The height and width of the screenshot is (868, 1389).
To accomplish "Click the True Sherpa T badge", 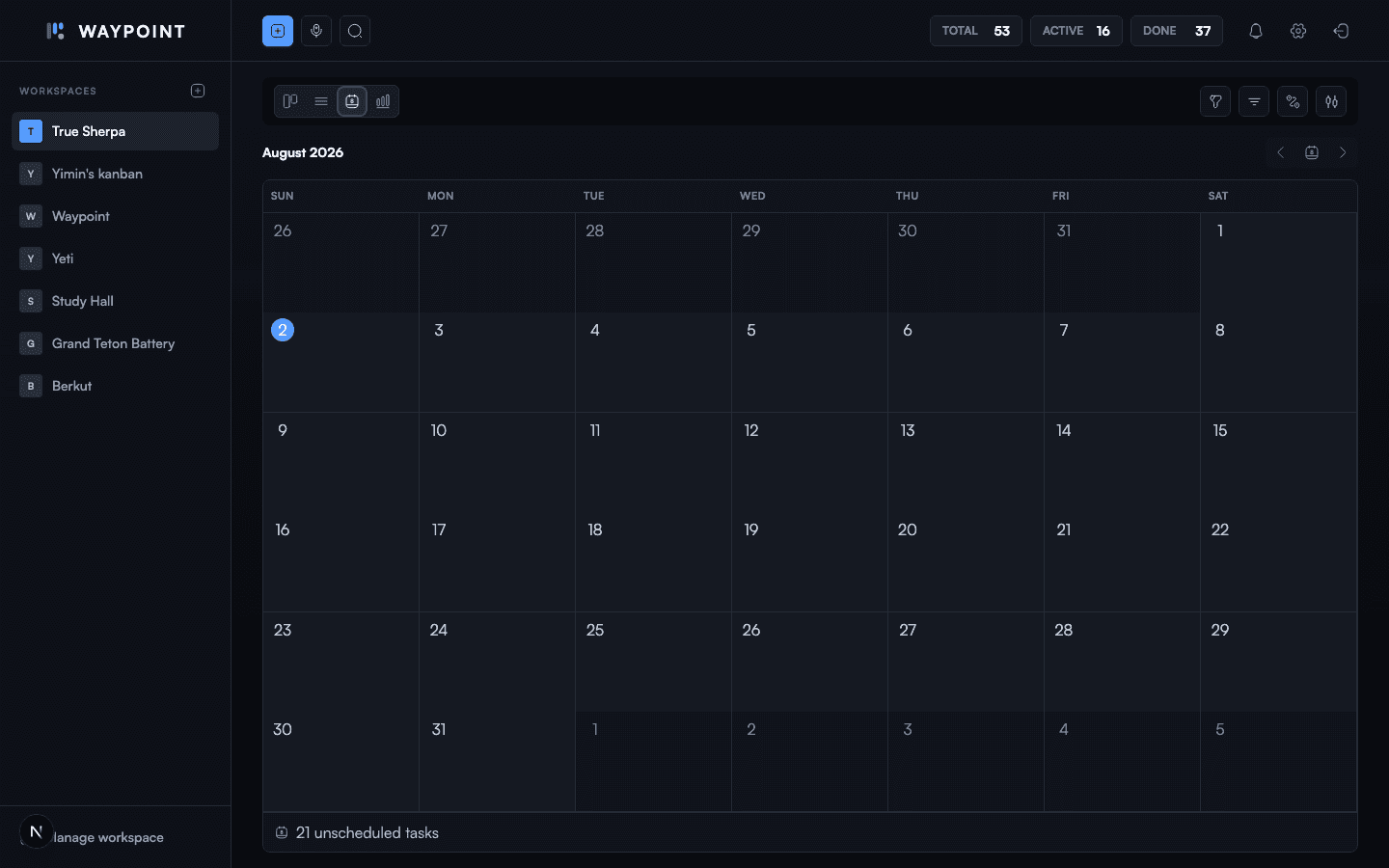I will [x=31, y=131].
